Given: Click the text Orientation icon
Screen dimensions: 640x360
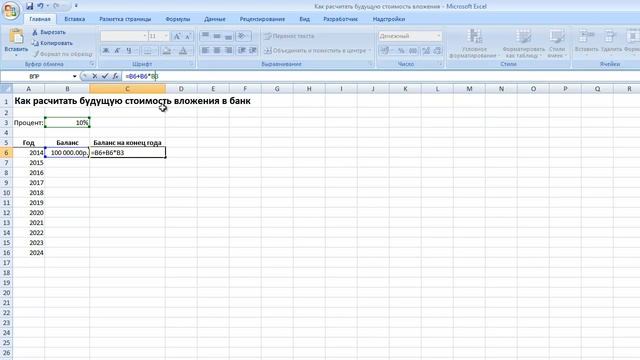Looking at the screenshot, I should [242, 36].
